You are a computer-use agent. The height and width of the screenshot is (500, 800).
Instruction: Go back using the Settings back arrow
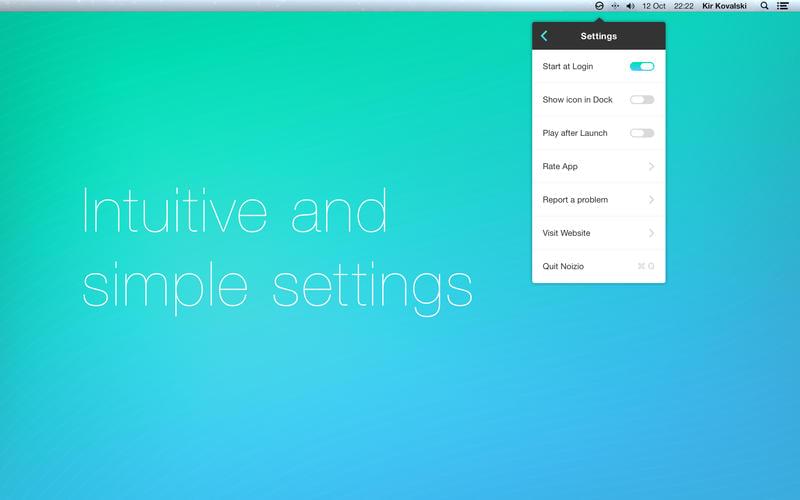544,36
